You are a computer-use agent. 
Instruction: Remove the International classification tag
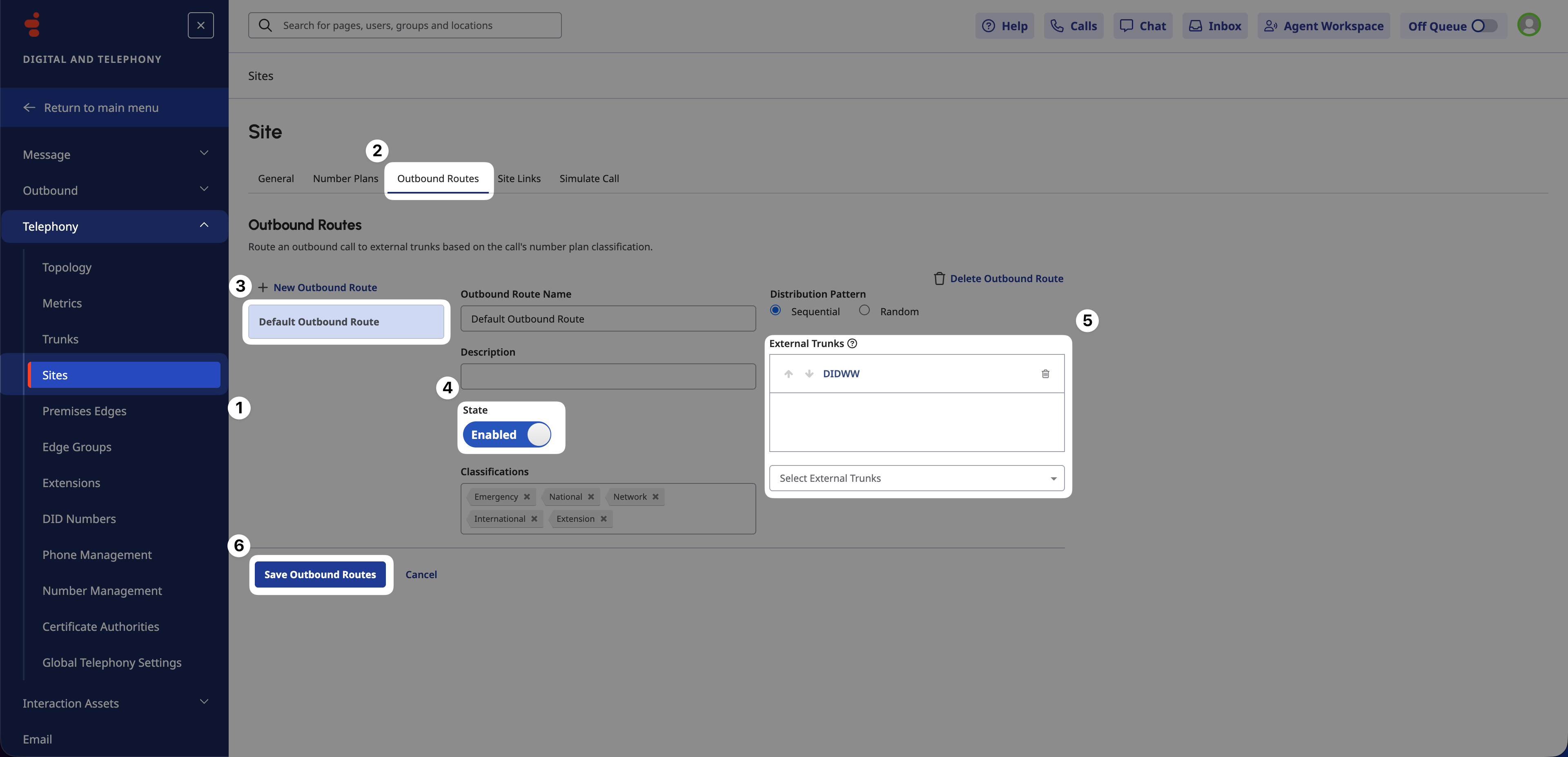534,519
